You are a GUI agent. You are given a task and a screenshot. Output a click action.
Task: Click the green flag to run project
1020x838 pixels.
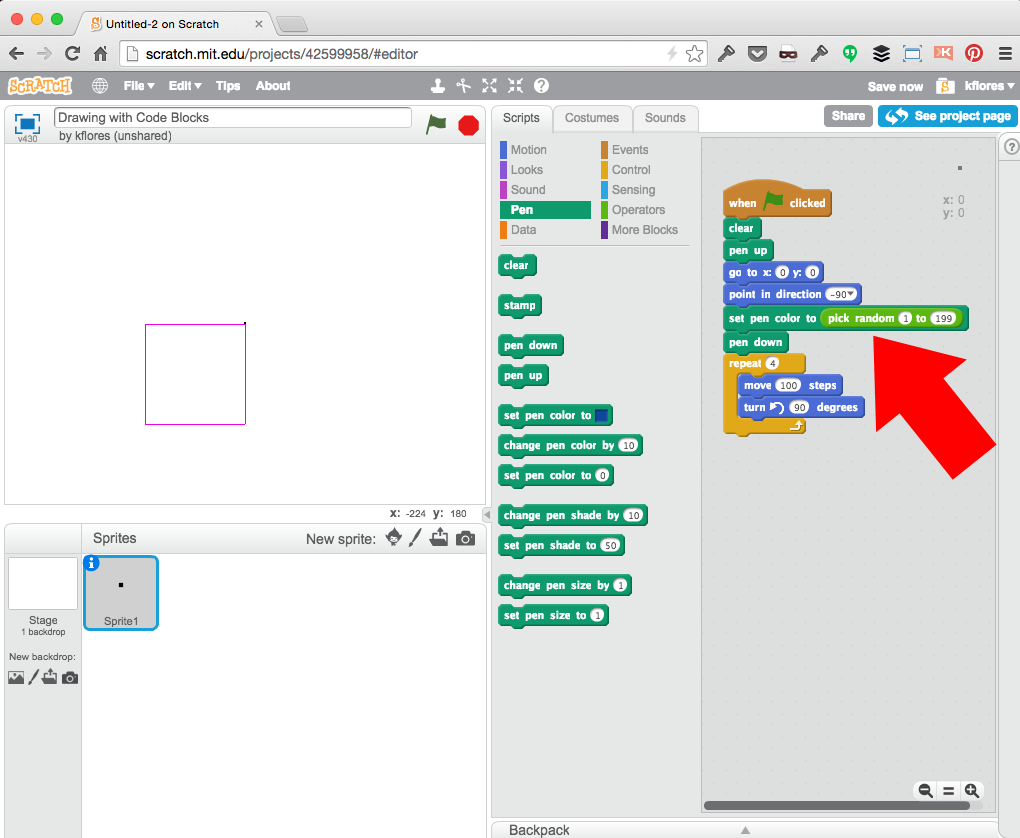click(x=436, y=124)
